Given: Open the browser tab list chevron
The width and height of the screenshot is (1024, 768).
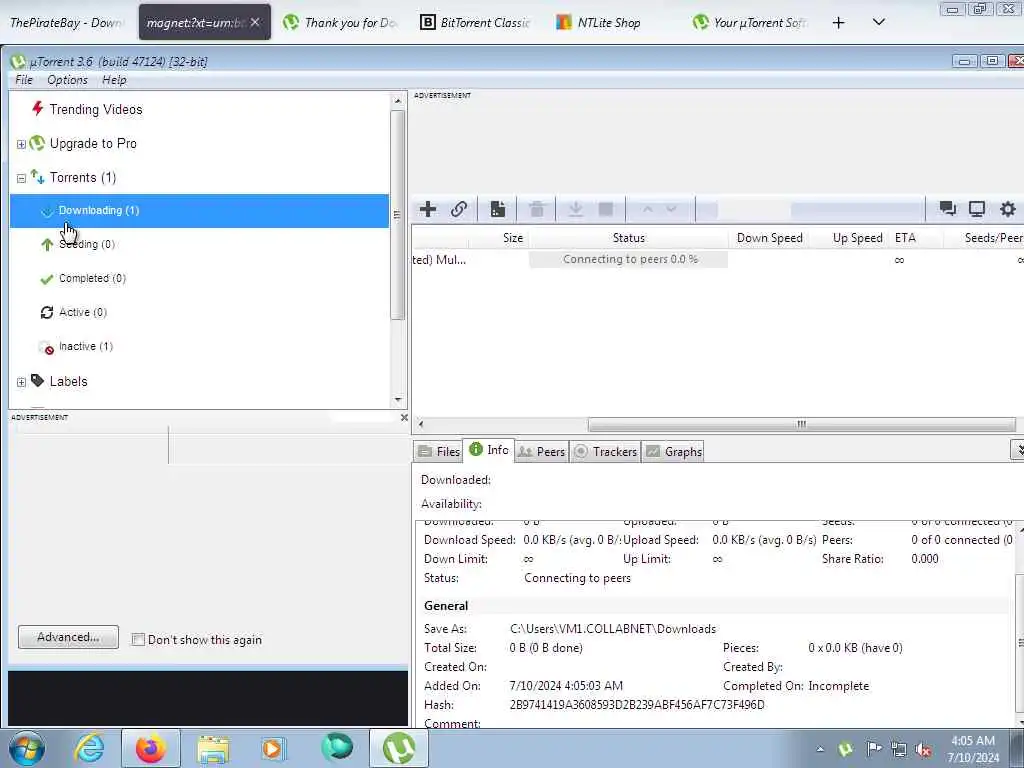Looking at the screenshot, I should [x=879, y=22].
